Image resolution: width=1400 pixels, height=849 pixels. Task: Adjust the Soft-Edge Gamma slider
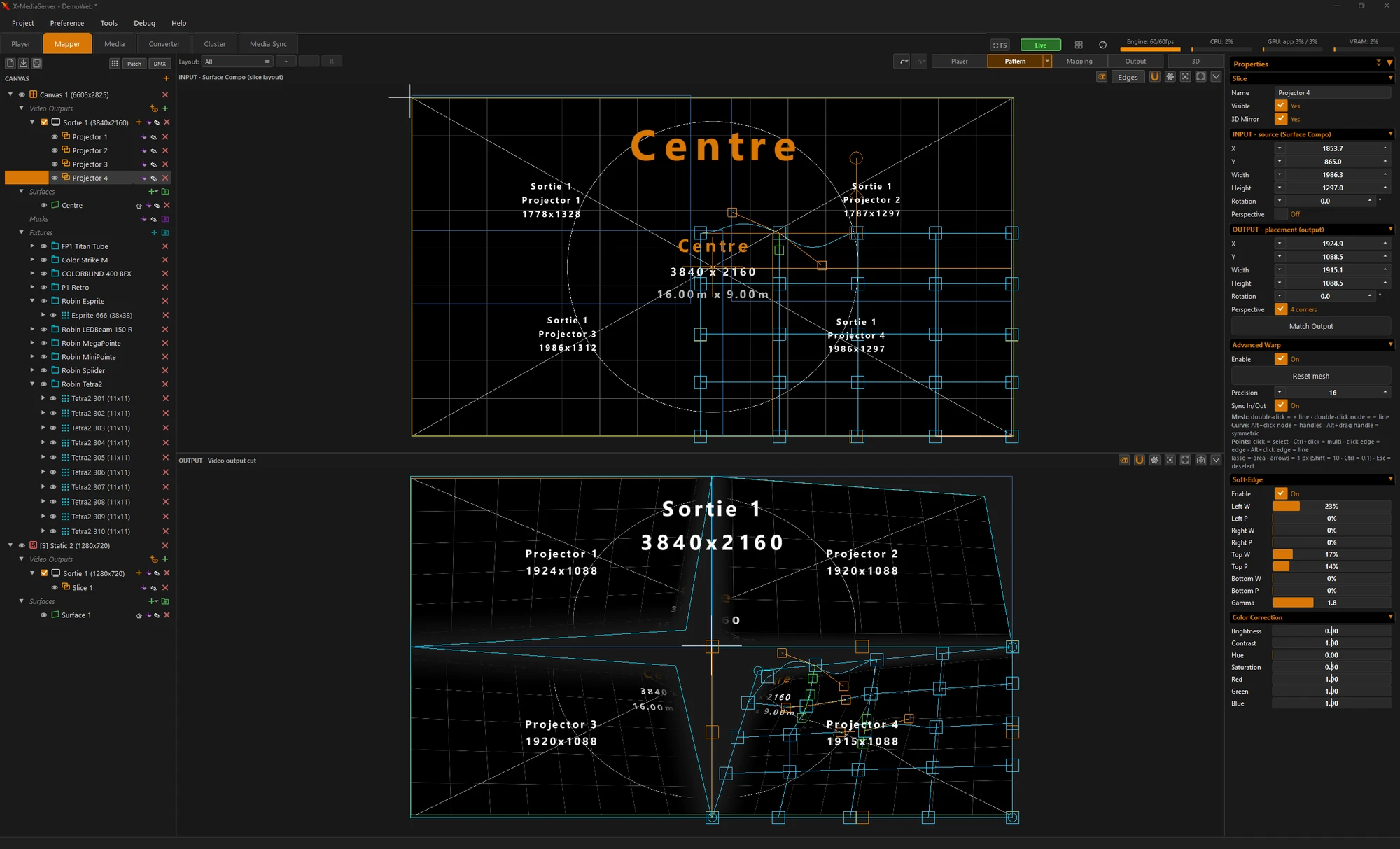(1331, 603)
